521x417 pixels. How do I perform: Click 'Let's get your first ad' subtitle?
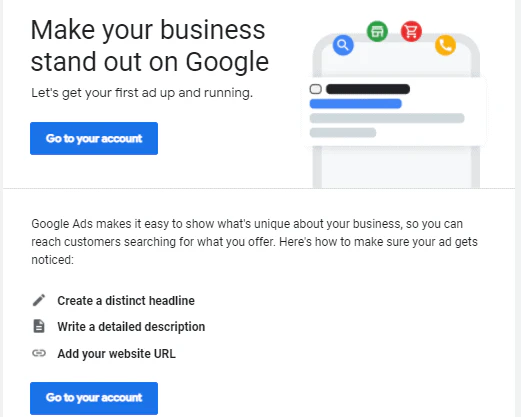[x=142, y=93]
